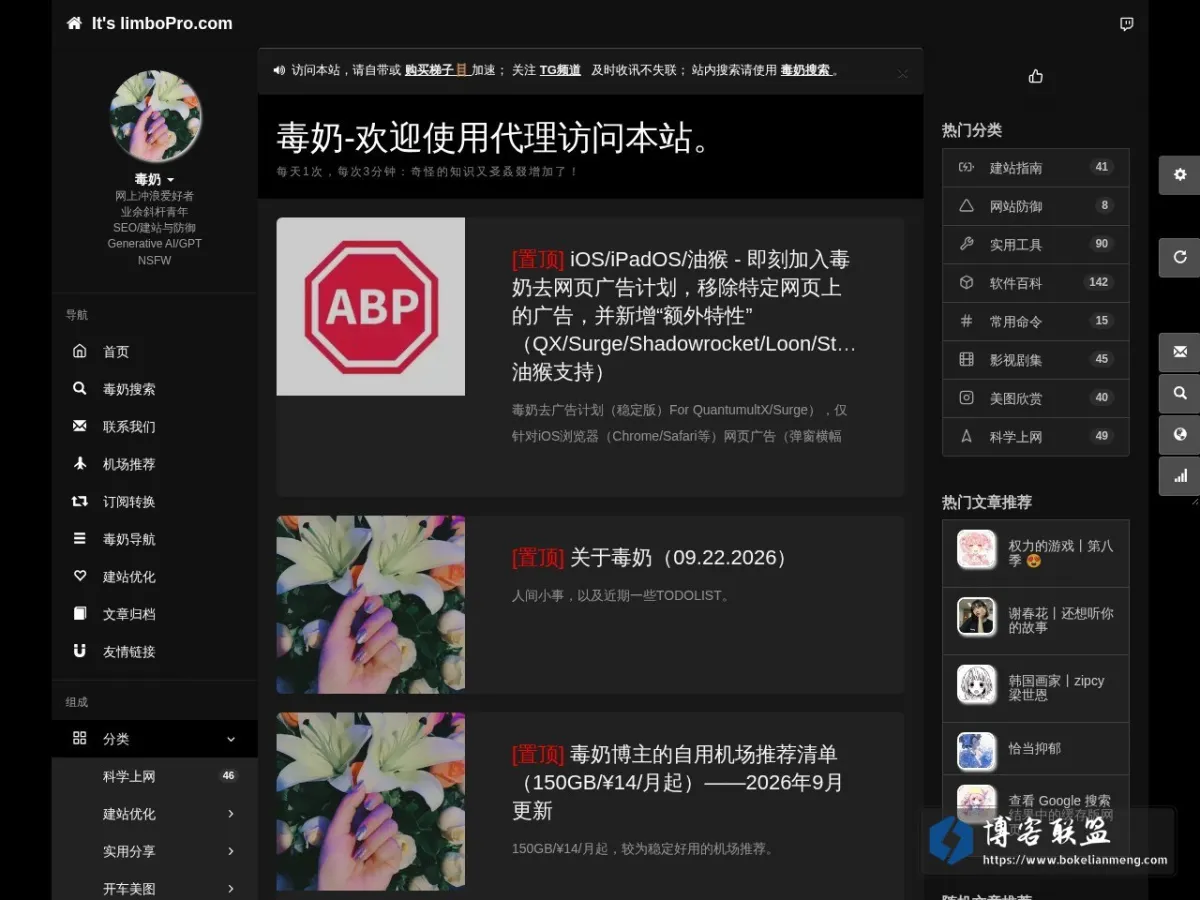
Task: Open the search magnifier floating button
Action: 1180,393
